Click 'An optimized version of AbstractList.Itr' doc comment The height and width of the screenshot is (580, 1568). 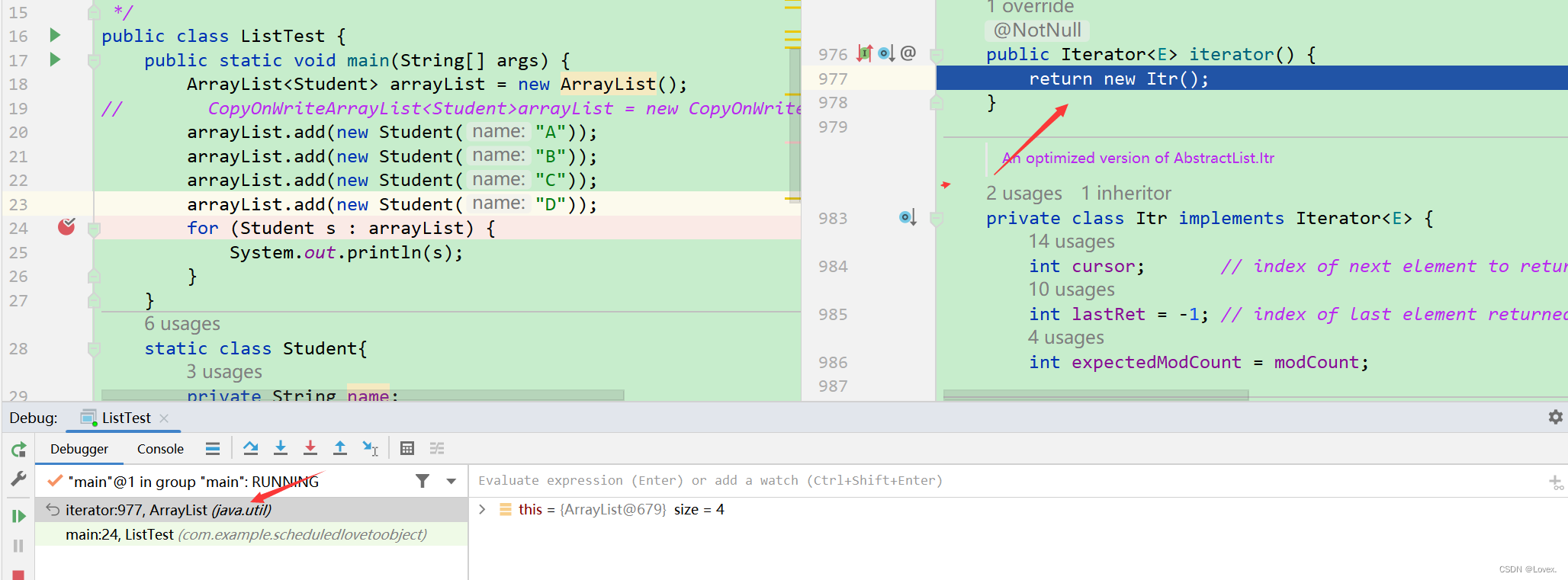pyautogui.click(x=1138, y=158)
